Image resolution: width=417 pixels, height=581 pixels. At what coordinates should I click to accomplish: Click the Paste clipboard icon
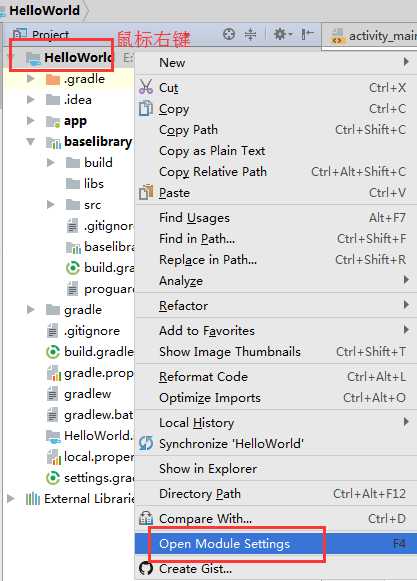[x=146, y=192]
